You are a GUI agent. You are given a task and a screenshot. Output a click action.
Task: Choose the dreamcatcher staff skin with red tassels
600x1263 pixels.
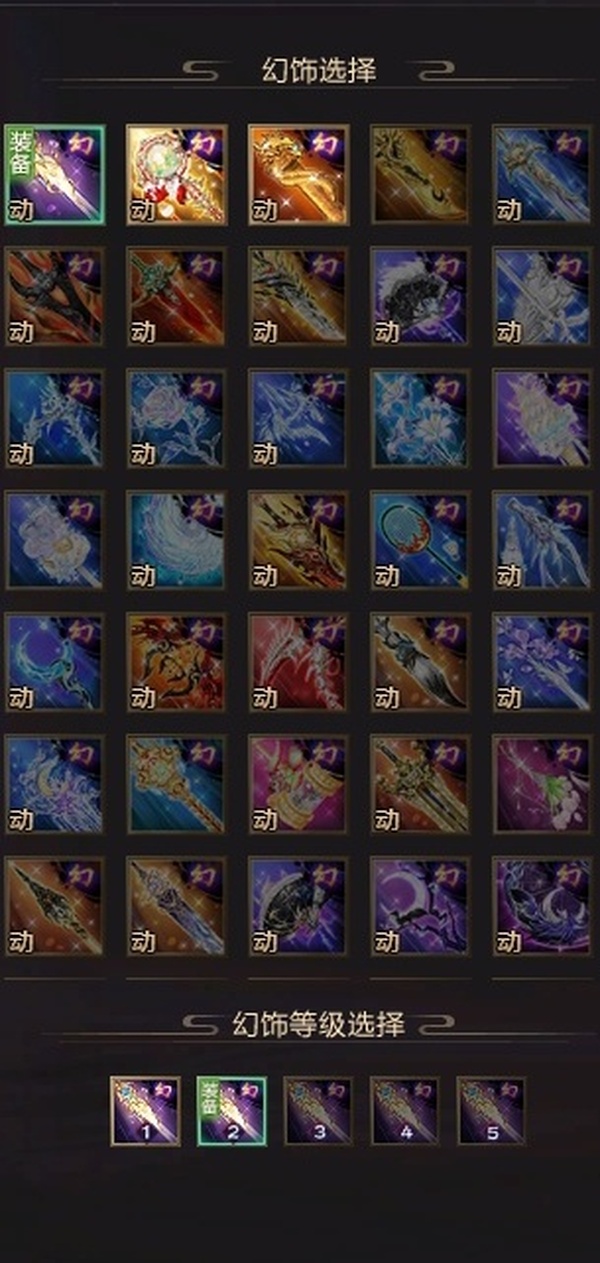[177, 175]
